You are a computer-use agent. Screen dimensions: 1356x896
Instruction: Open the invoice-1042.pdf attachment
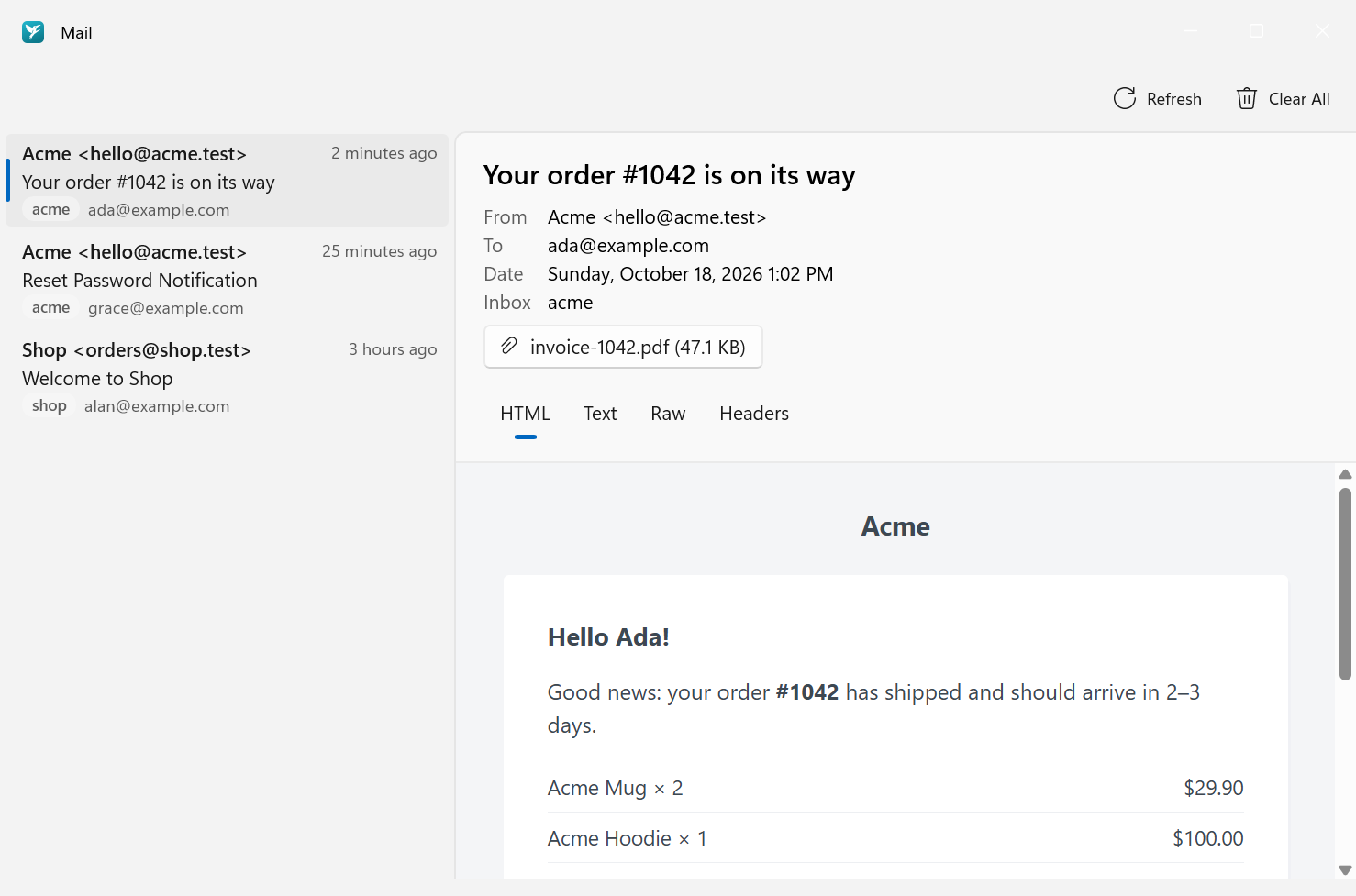[x=623, y=347]
